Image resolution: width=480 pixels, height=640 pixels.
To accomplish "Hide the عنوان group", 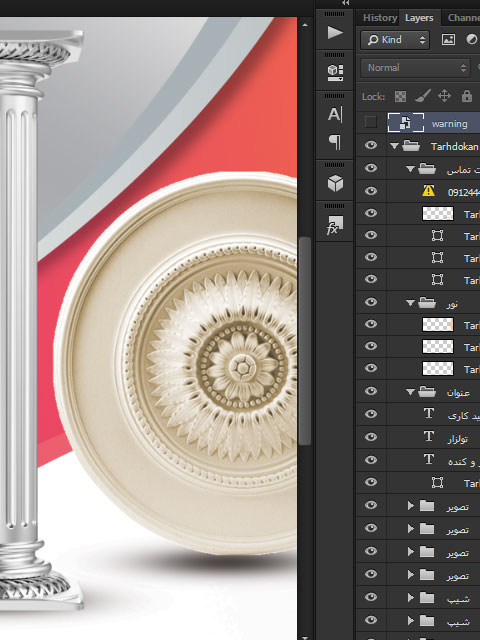I will tap(371, 391).
